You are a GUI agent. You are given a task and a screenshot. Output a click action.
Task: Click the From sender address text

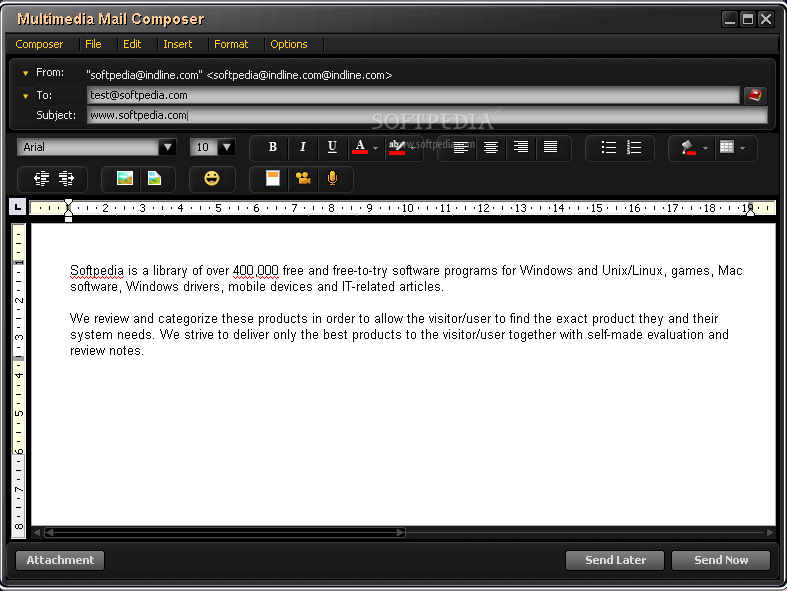[x=239, y=75]
